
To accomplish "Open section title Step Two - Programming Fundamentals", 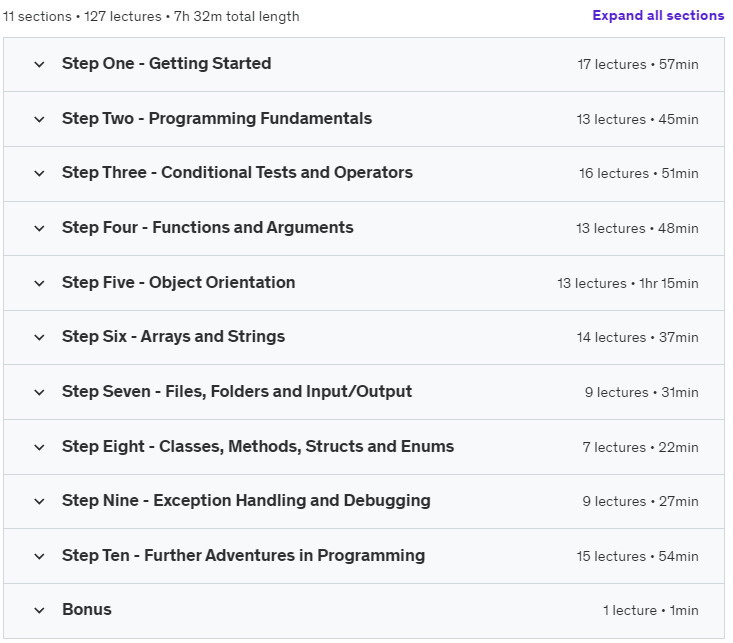I will pyautogui.click(x=217, y=118).
